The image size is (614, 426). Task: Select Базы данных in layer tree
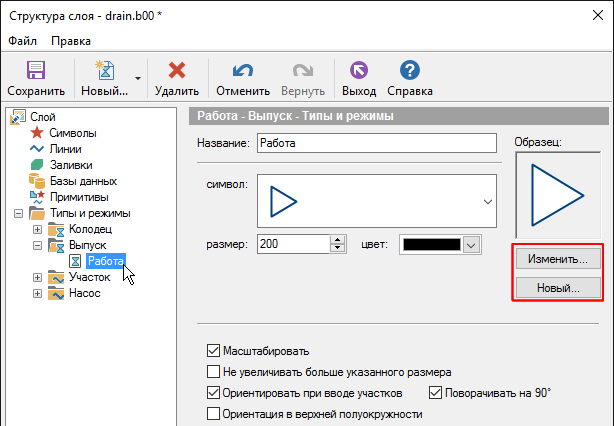tap(82, 181)
